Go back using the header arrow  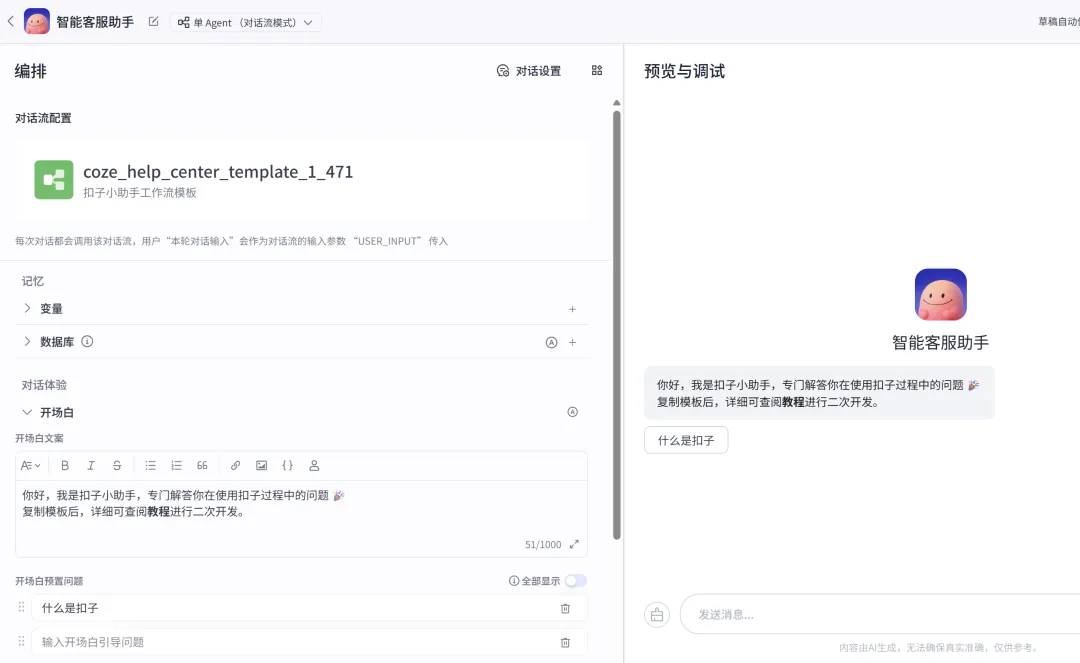10,21
